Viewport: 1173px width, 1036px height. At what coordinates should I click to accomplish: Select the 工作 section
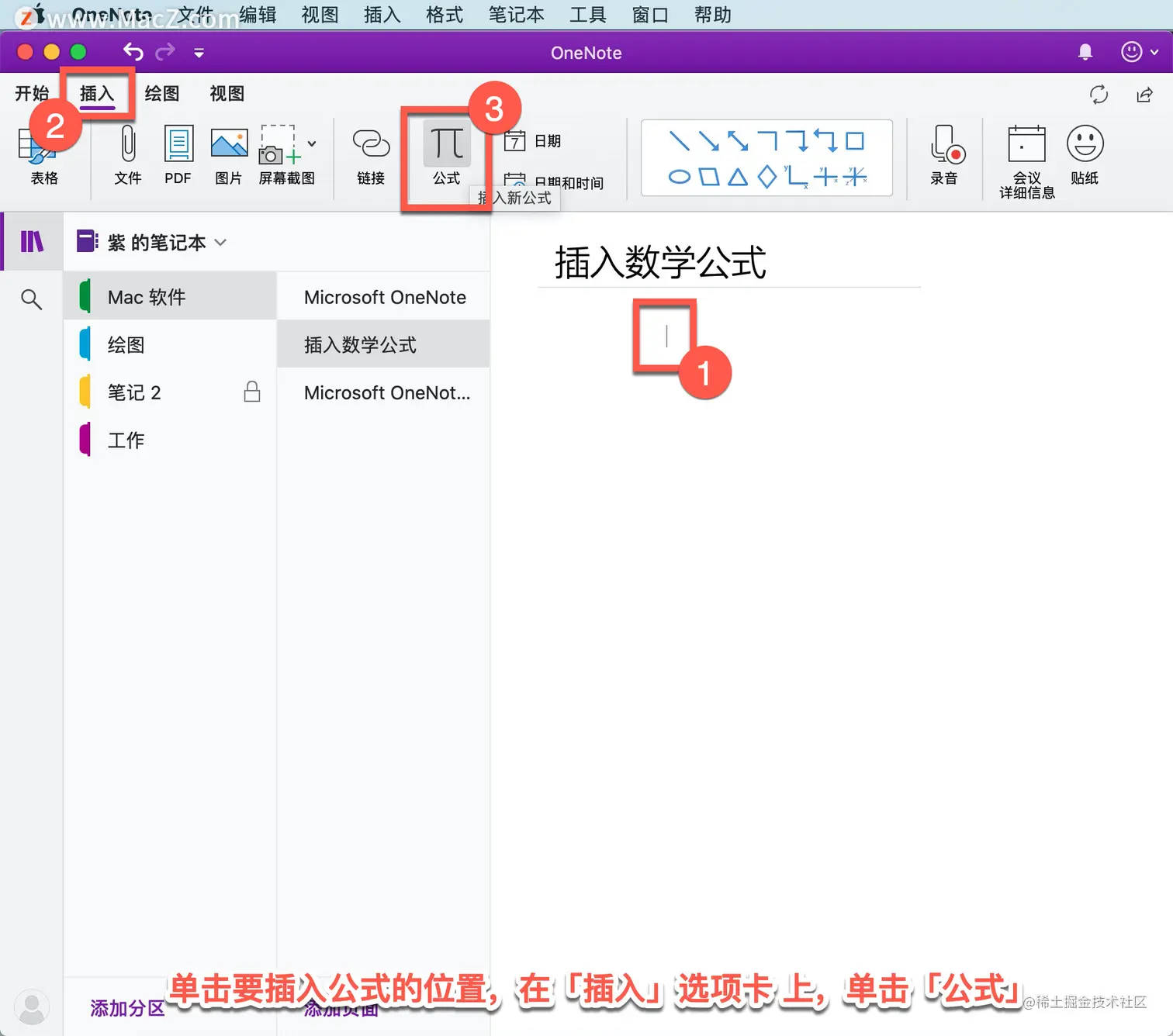coord(170,440)
